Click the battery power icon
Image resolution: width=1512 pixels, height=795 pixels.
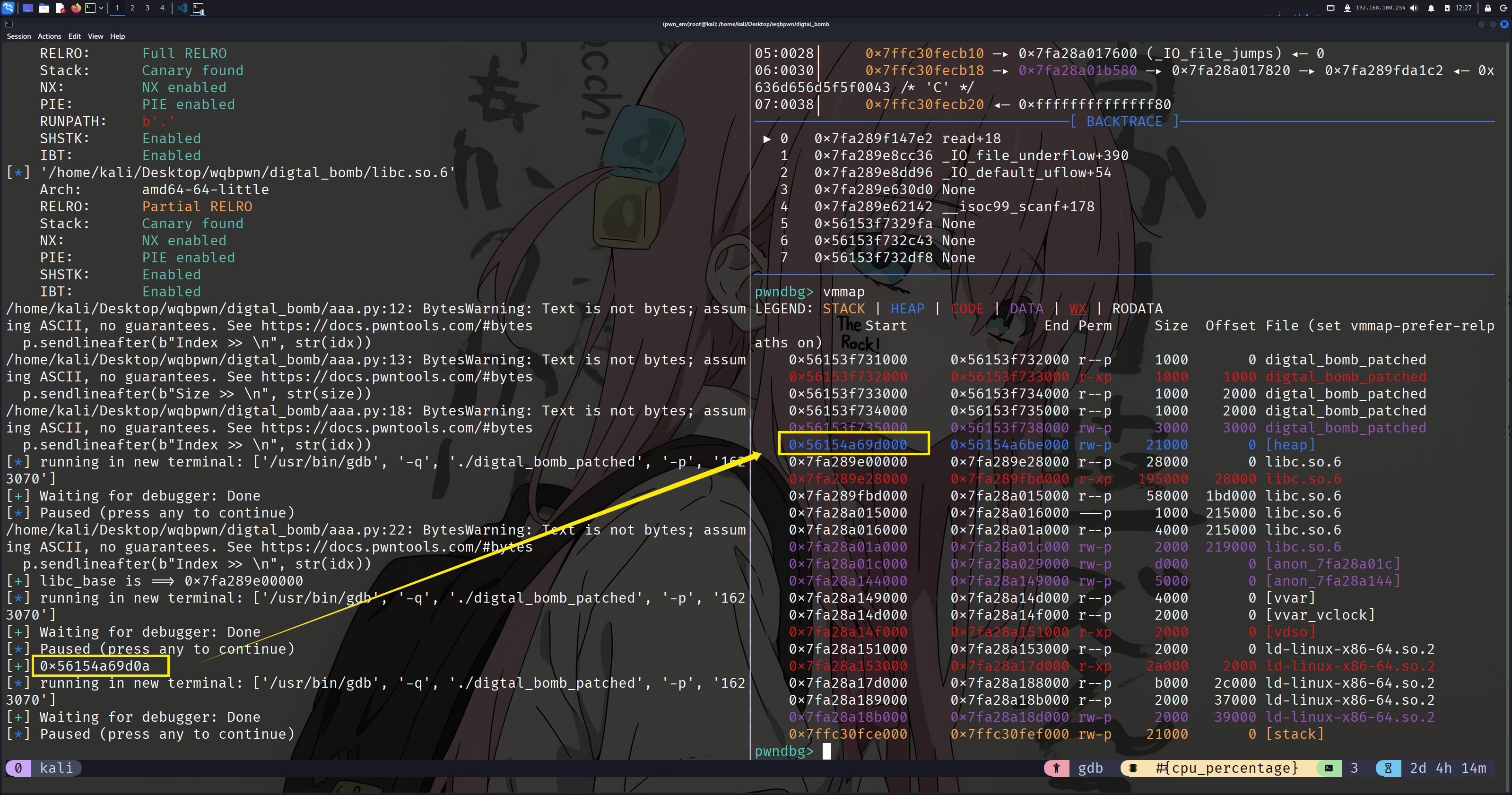(1447, 8)
